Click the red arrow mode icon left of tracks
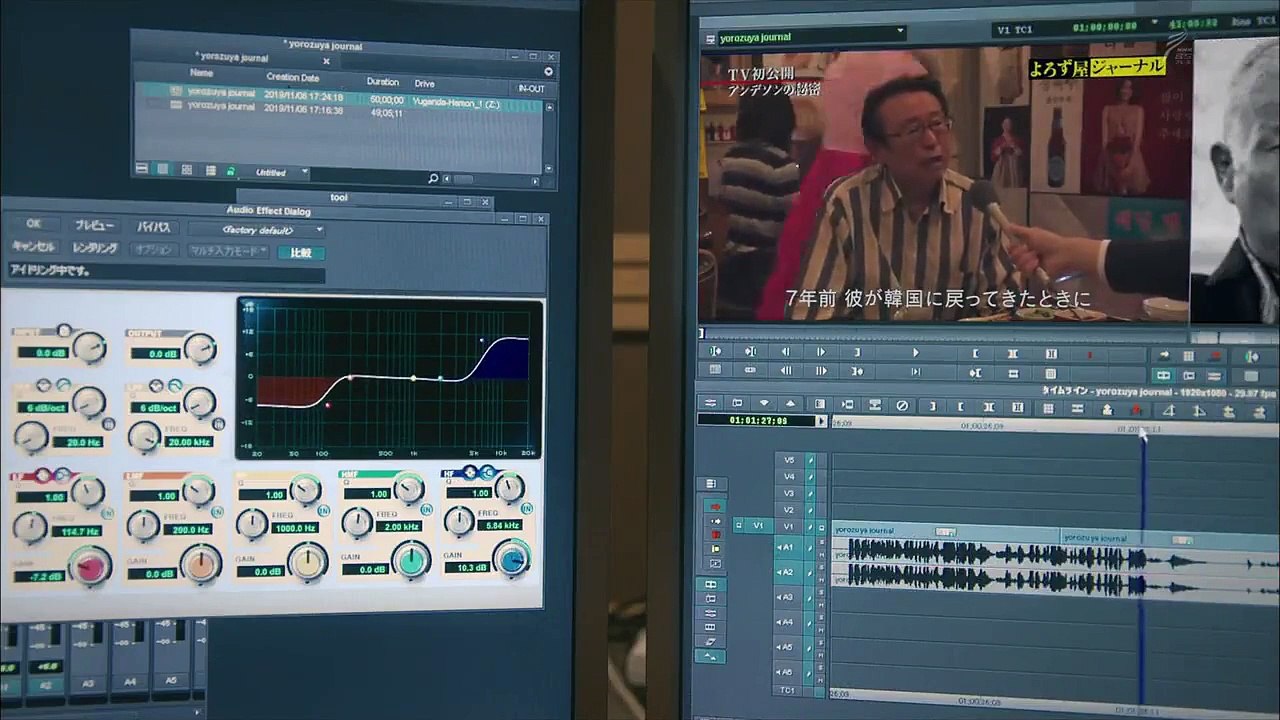The width and height of the screenshot is (1280, 720). click(x=713, y=507)
